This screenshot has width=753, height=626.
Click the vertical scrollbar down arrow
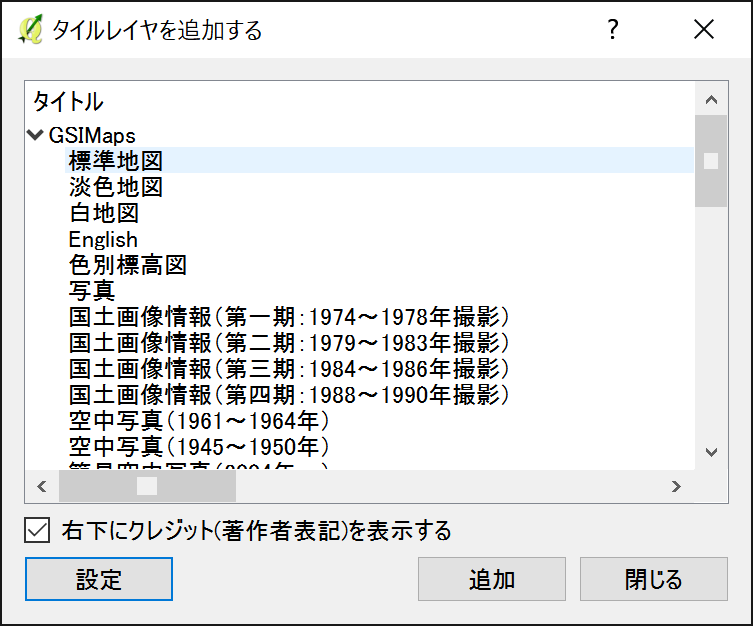click(x=711, y=452)
